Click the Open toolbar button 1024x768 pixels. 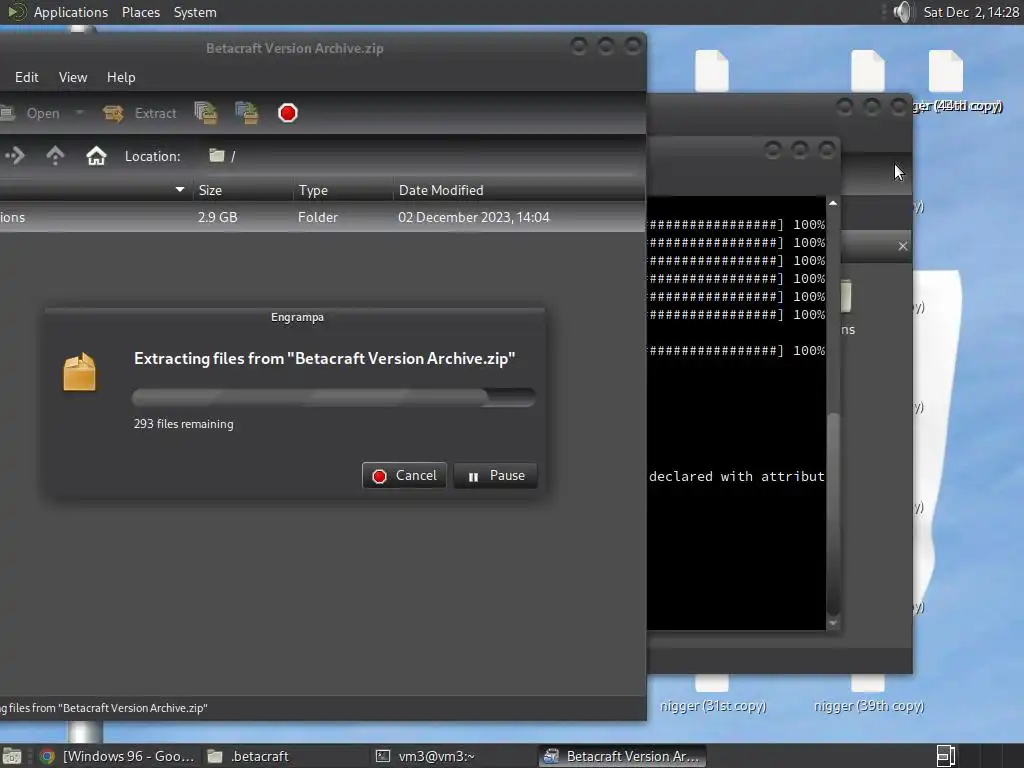coord(31,113)
